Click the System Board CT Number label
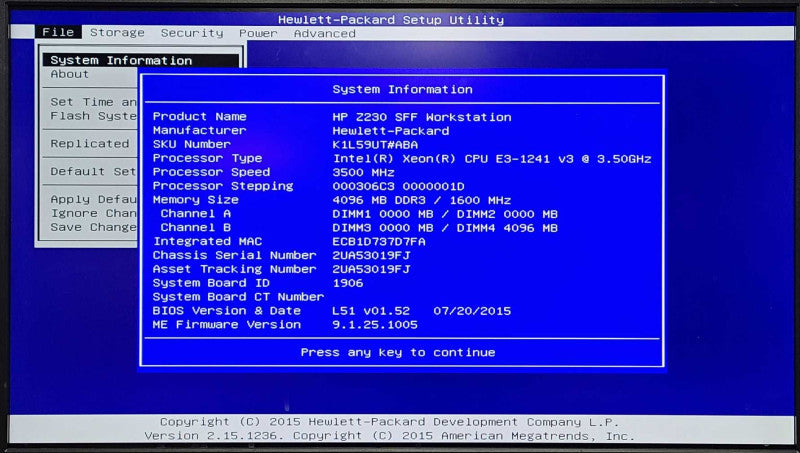Screen dimensions: 800x453 pyautogui.click(x=238, y=297)
